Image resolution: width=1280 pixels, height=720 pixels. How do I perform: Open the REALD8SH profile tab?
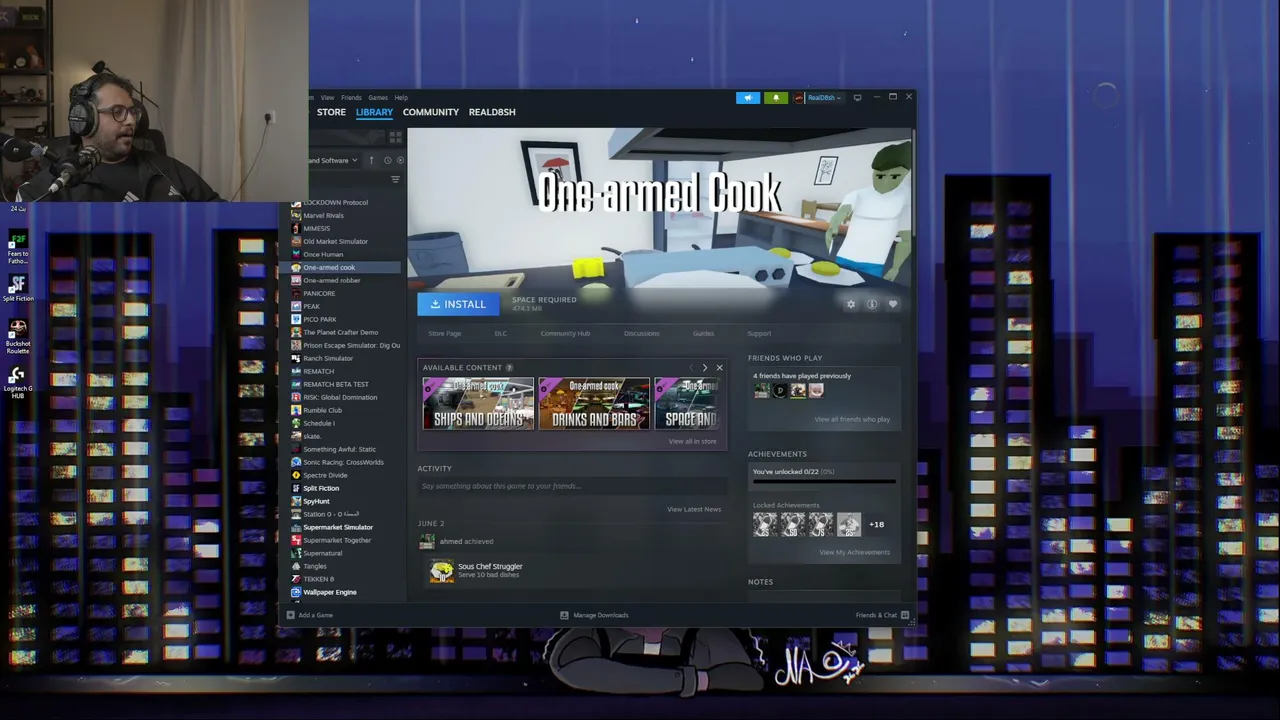coord(492,112)
